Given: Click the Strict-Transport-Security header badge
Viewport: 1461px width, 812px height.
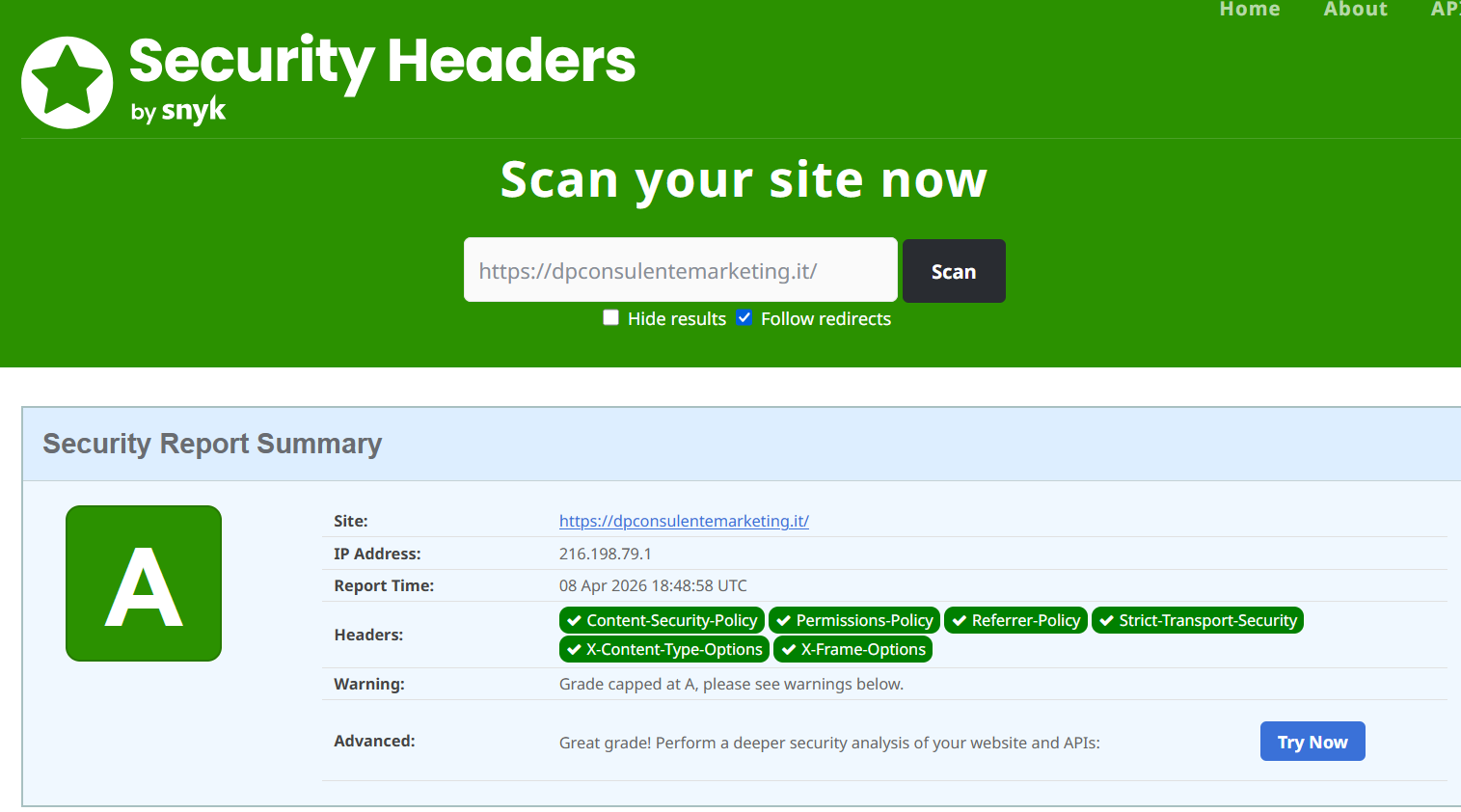Looking at the screenshot, I should point(1197,620).
